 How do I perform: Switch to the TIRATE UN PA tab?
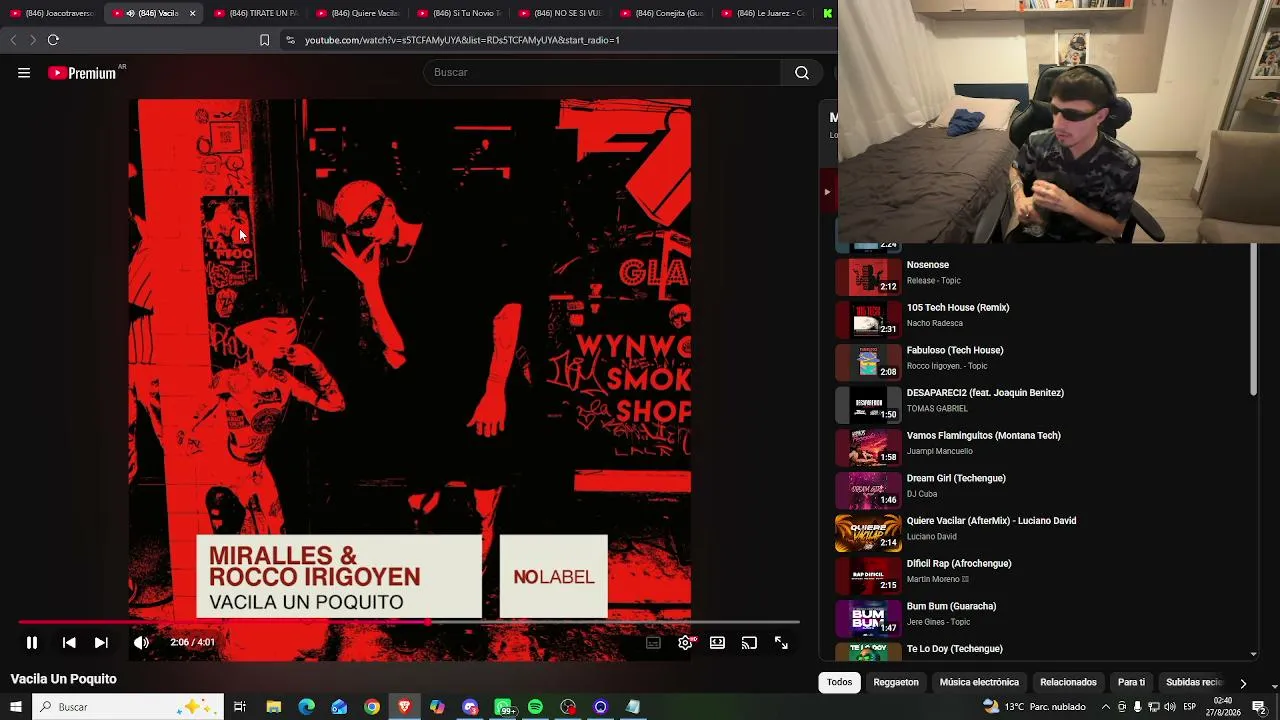tap(255, 13)
